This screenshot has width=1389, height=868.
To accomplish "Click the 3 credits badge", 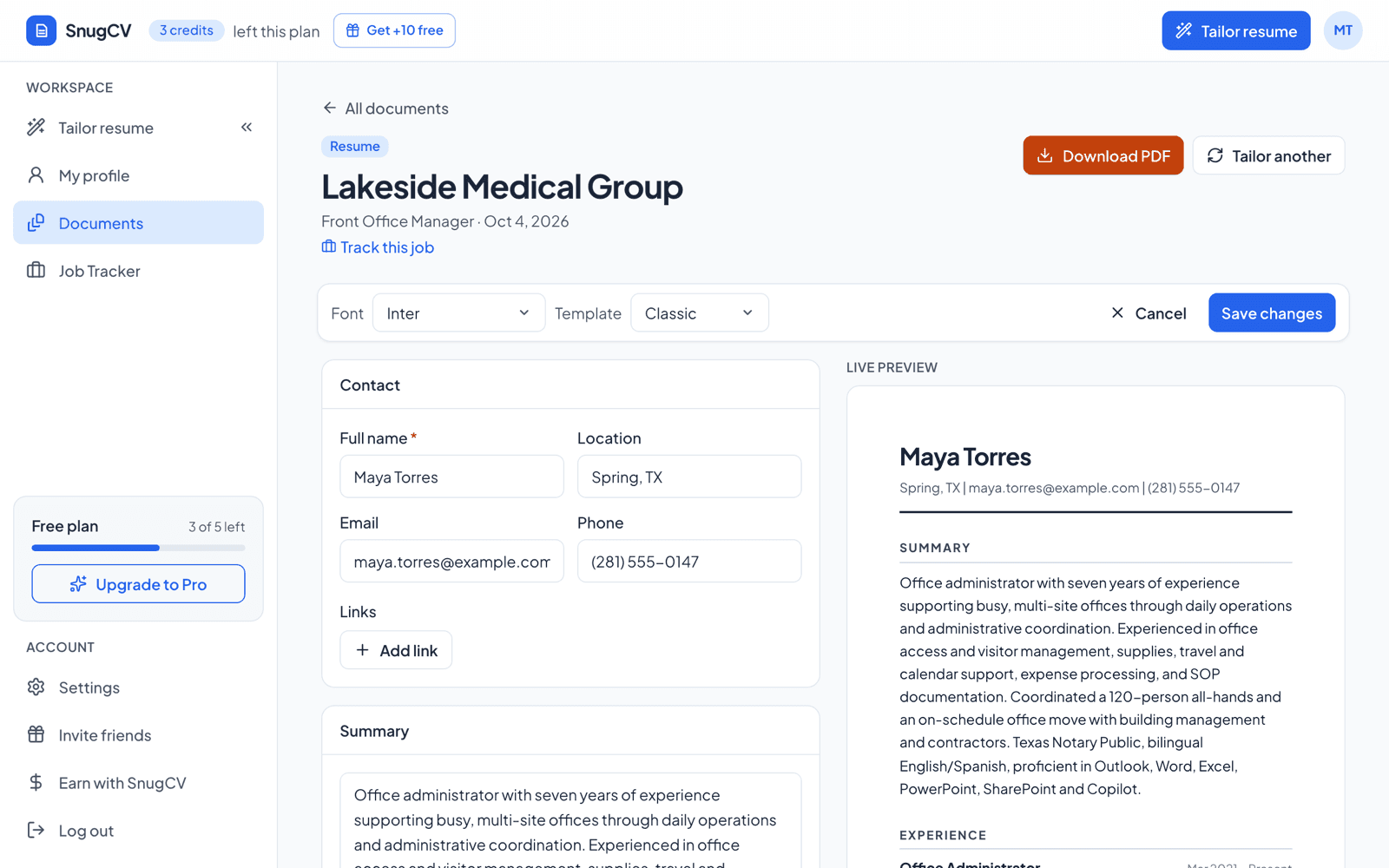I will [187, 30].
